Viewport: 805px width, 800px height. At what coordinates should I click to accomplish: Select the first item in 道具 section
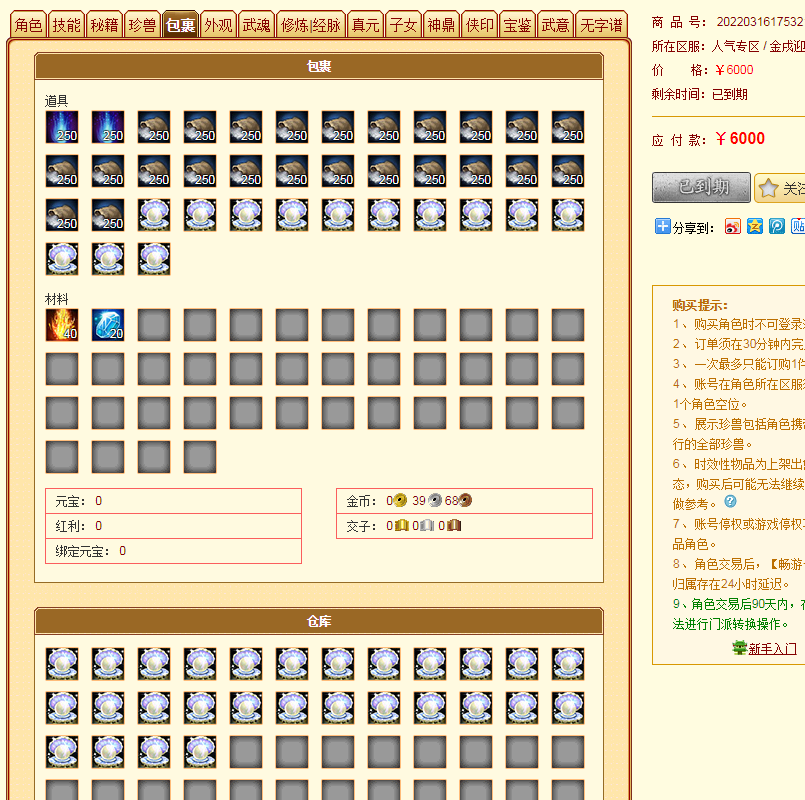click(62, 127)
